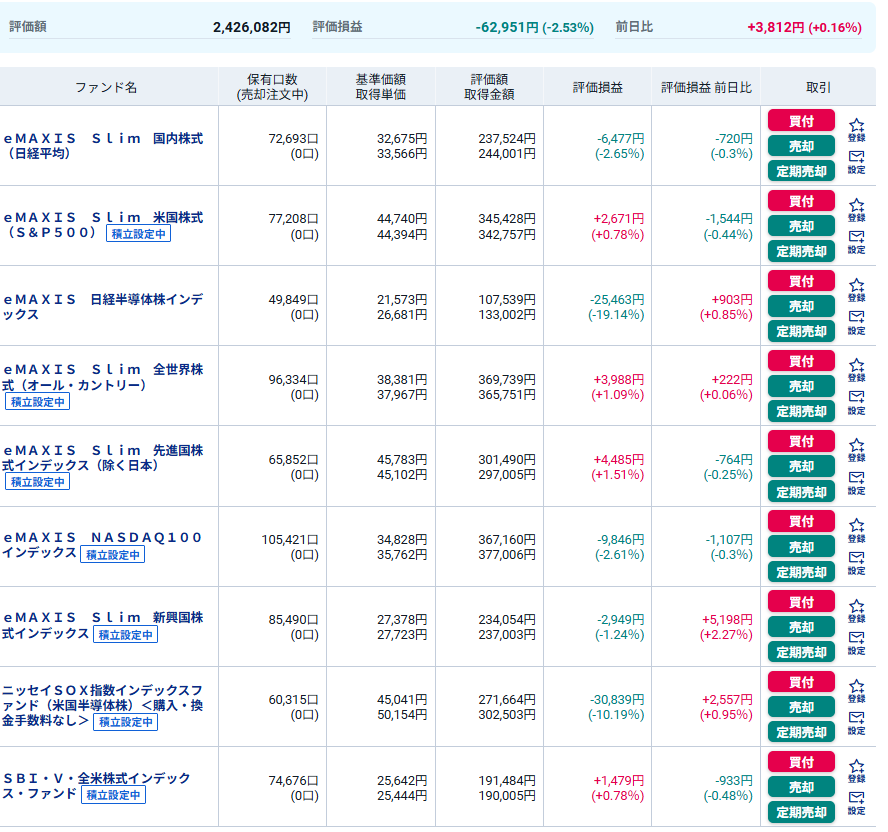Viewport: 888px width, 832px height.
Task: Click the 登録 star icon for 先進国株式インデックス
Action: click(x=857, y=450)
